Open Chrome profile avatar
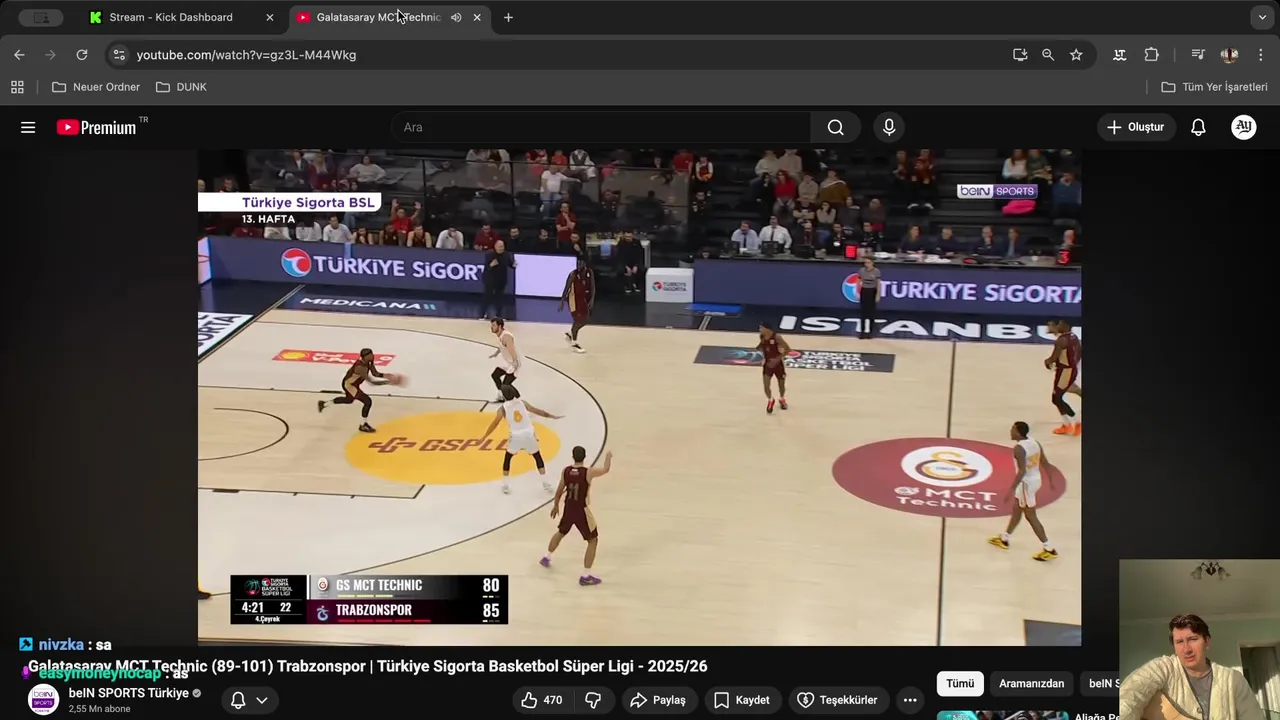 point(1230,55)
